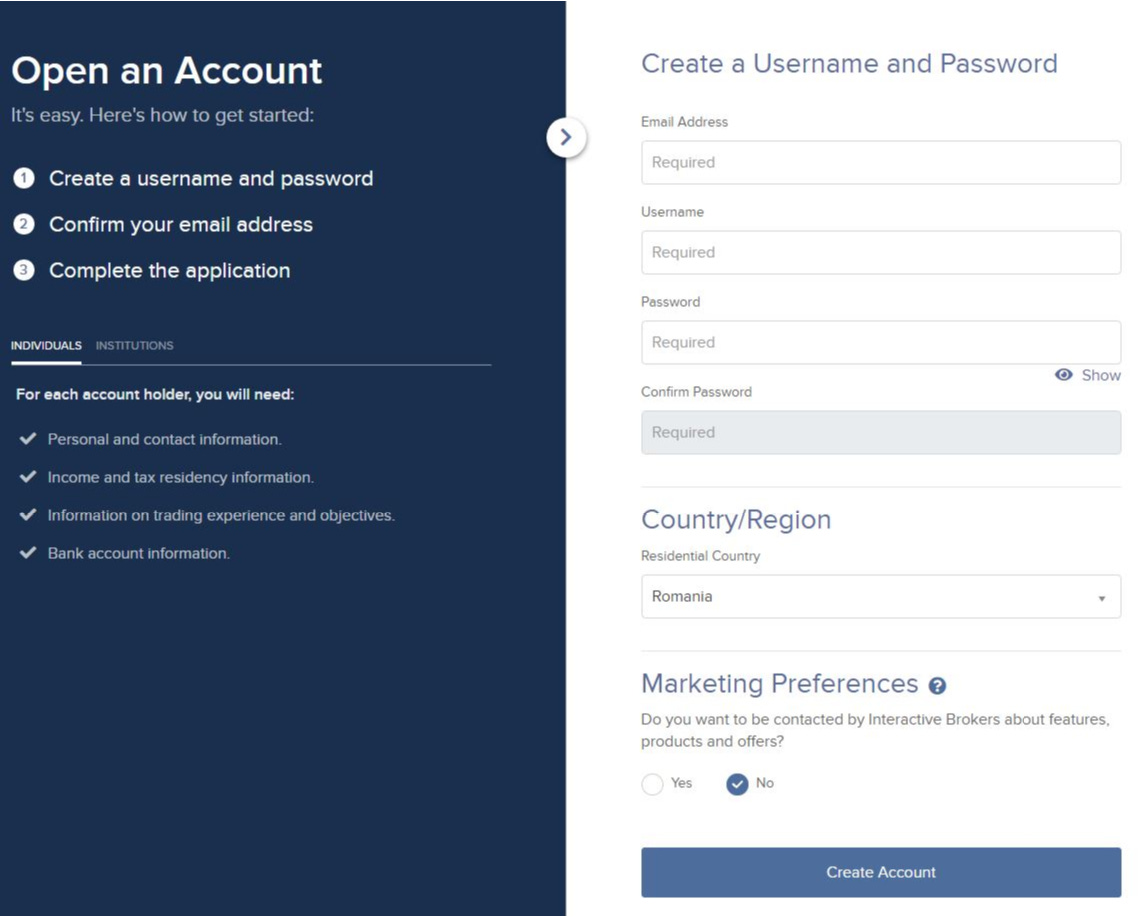Click the Marketing Preferences help question icon
The image size is (1142, 918).
coord(937,686)
